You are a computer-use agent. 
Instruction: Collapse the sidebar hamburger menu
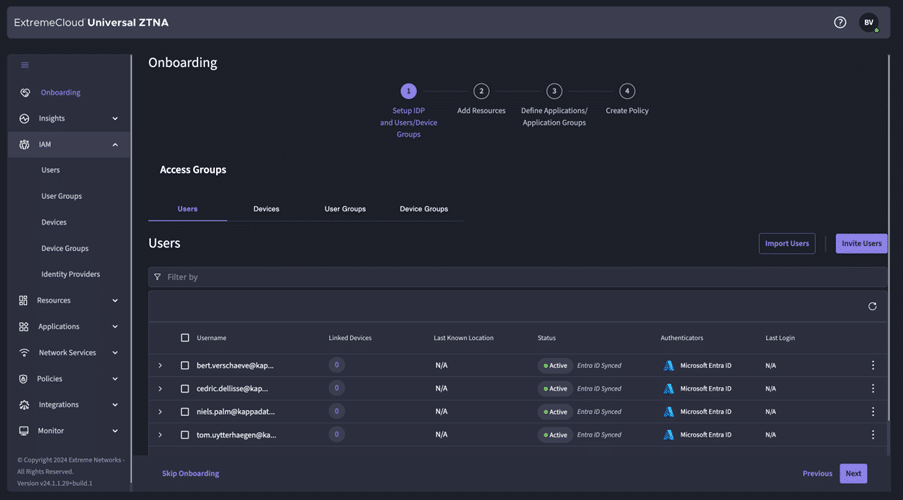pos(25,65)
